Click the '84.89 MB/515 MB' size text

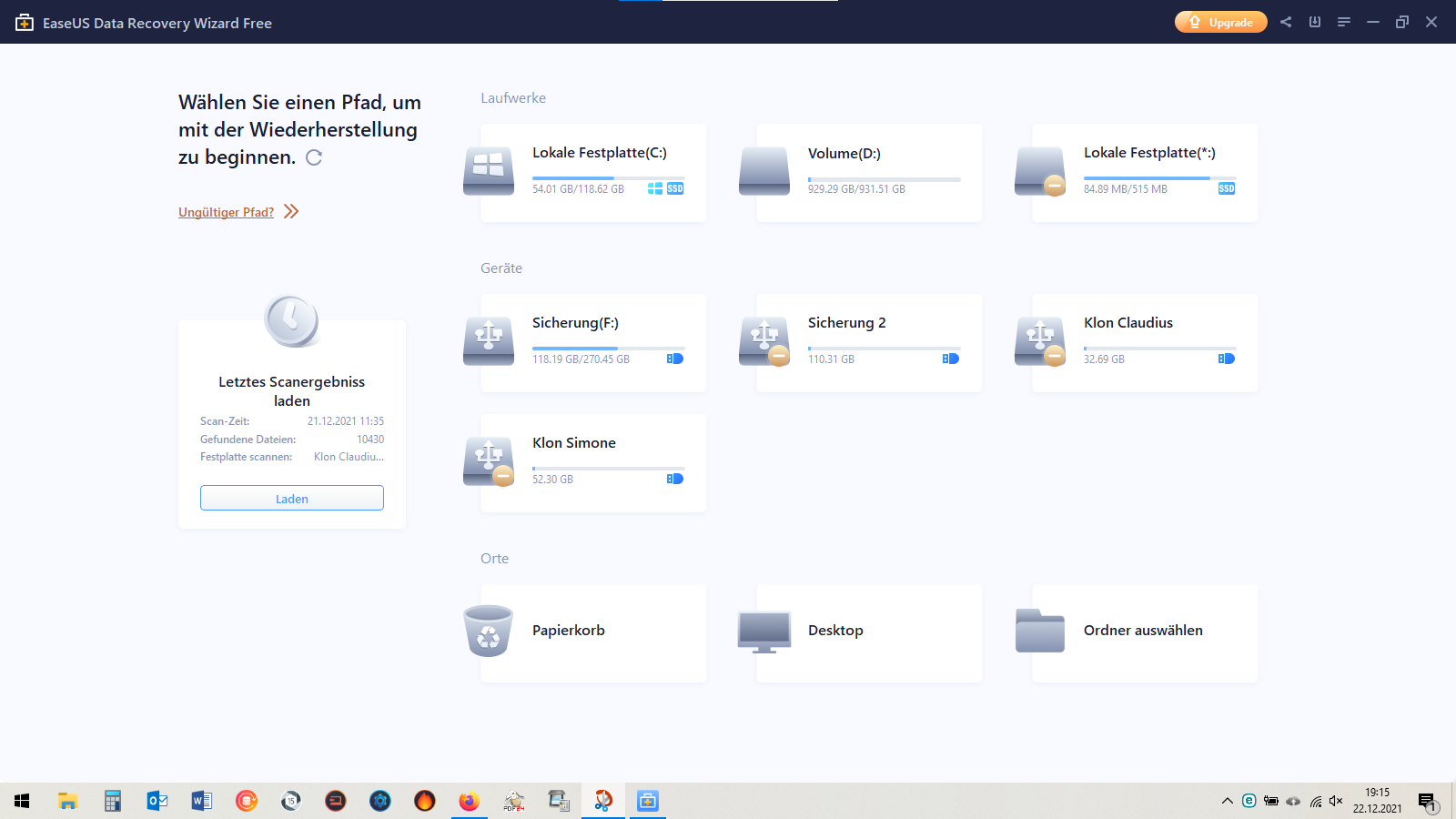(1125, 189)
